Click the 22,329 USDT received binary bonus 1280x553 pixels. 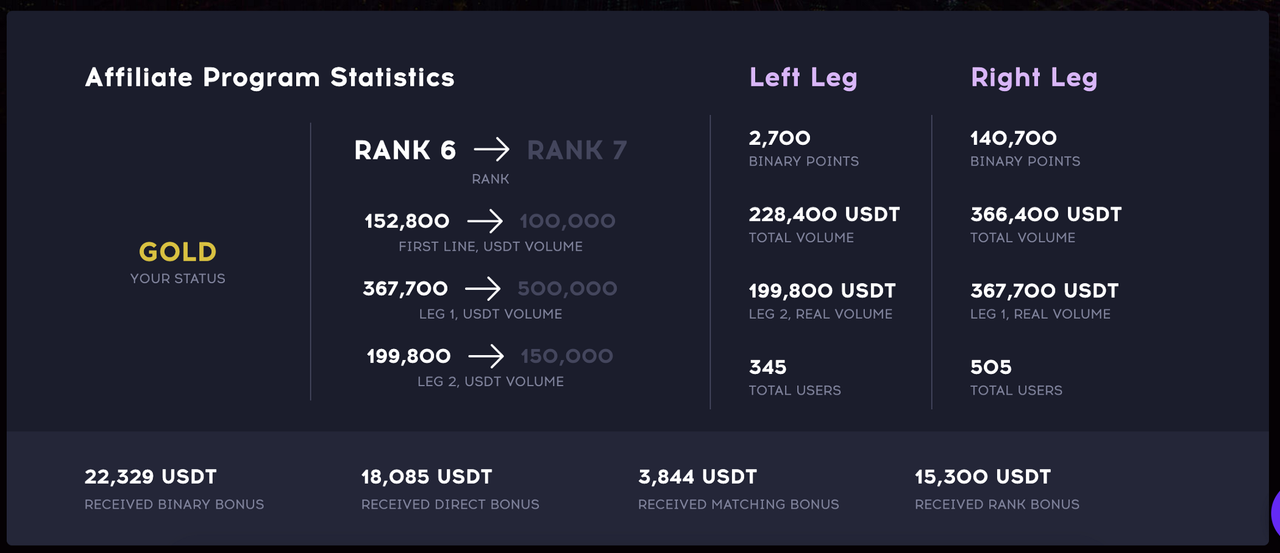pos(151,477)
